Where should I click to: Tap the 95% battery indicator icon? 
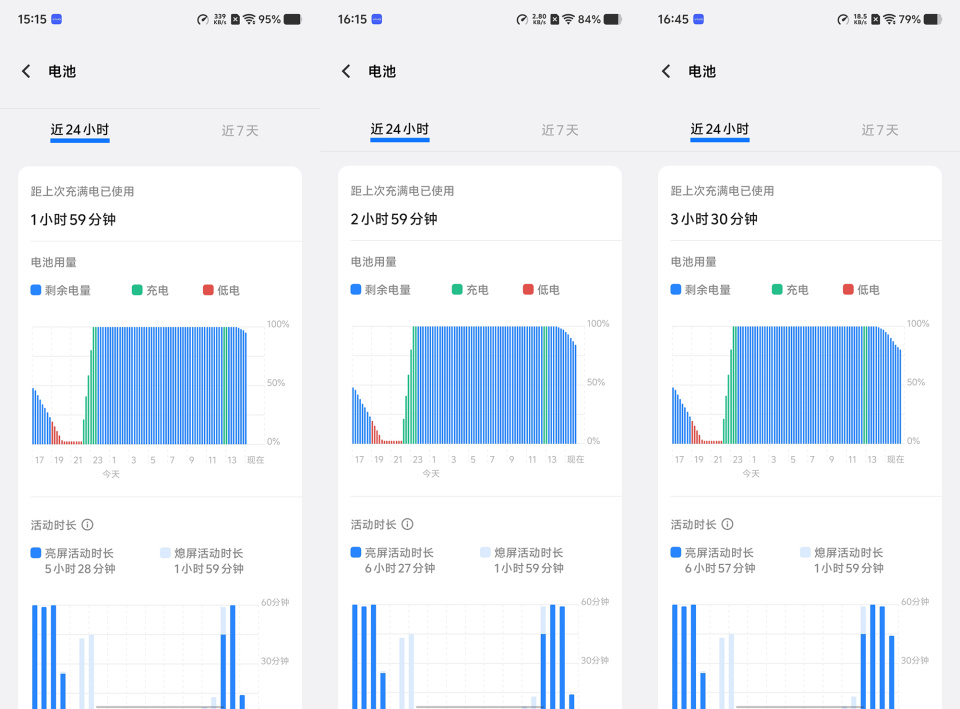293,20
